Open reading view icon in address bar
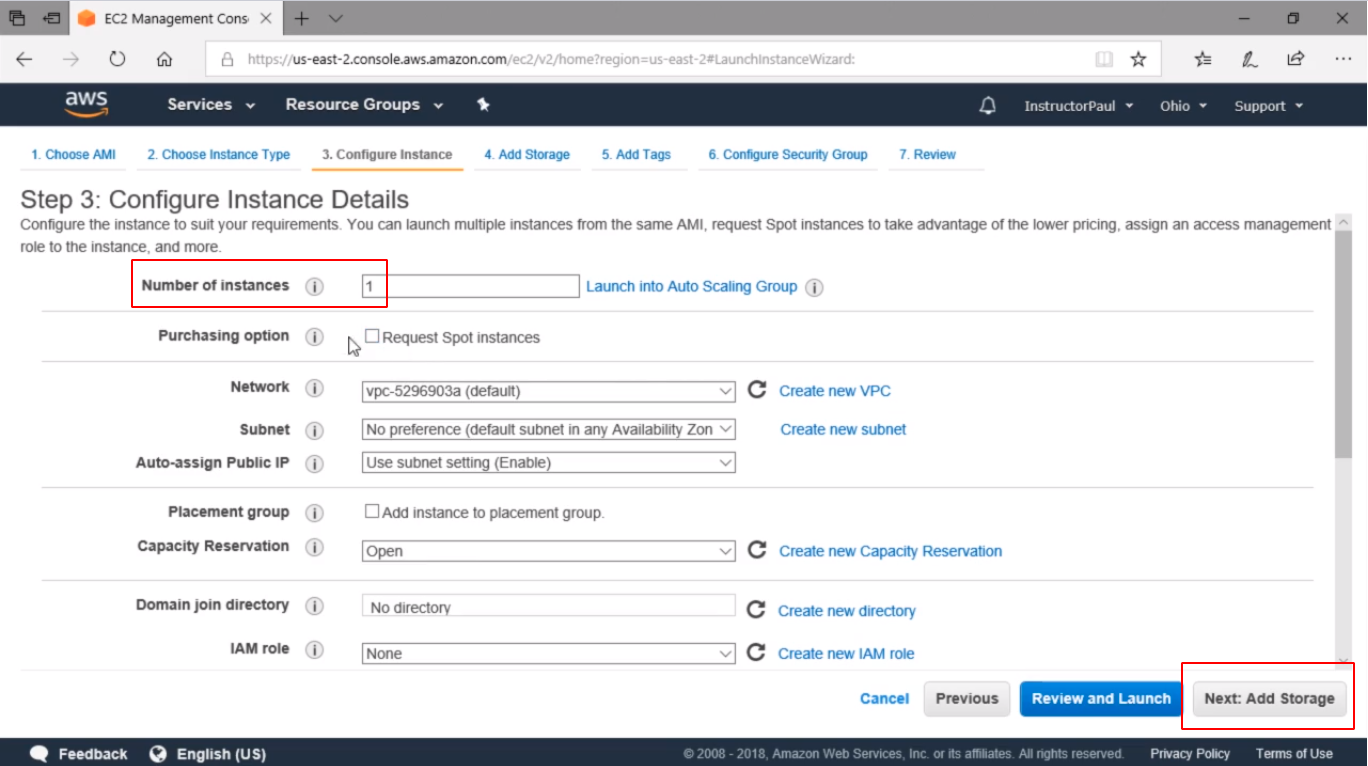Viewport: 1368px width, 766px height. click(x=1104, y=59)
